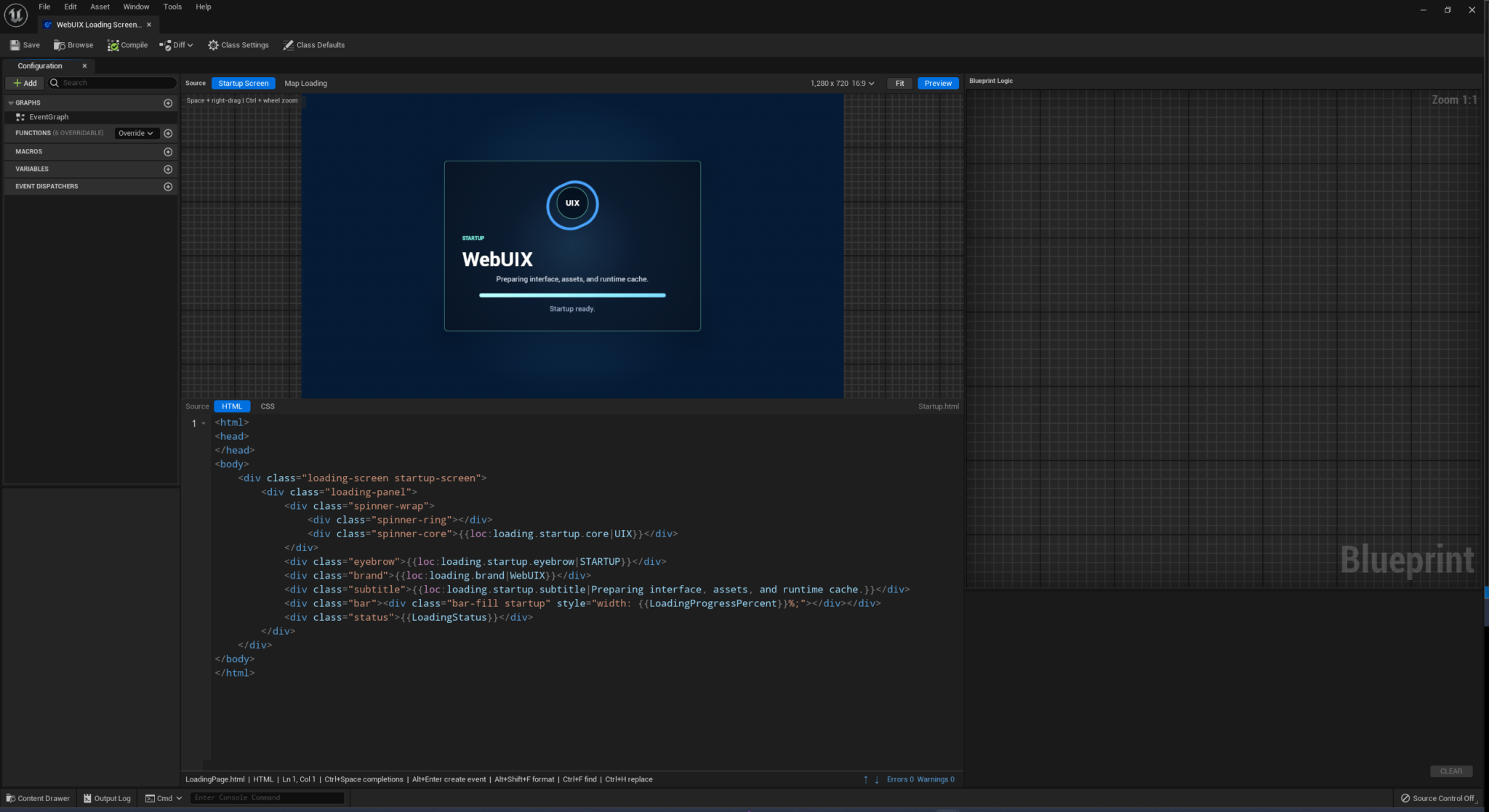The height and width of the screenshot is (812, 1489).
Task: Open the Output Log
Action: pyautogui.click(x=107, y=798)
